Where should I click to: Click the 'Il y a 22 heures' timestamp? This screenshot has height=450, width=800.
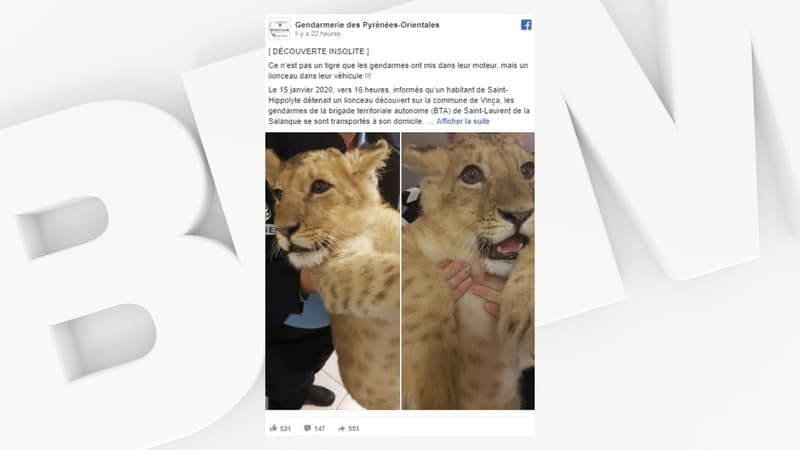click(317, 34)
